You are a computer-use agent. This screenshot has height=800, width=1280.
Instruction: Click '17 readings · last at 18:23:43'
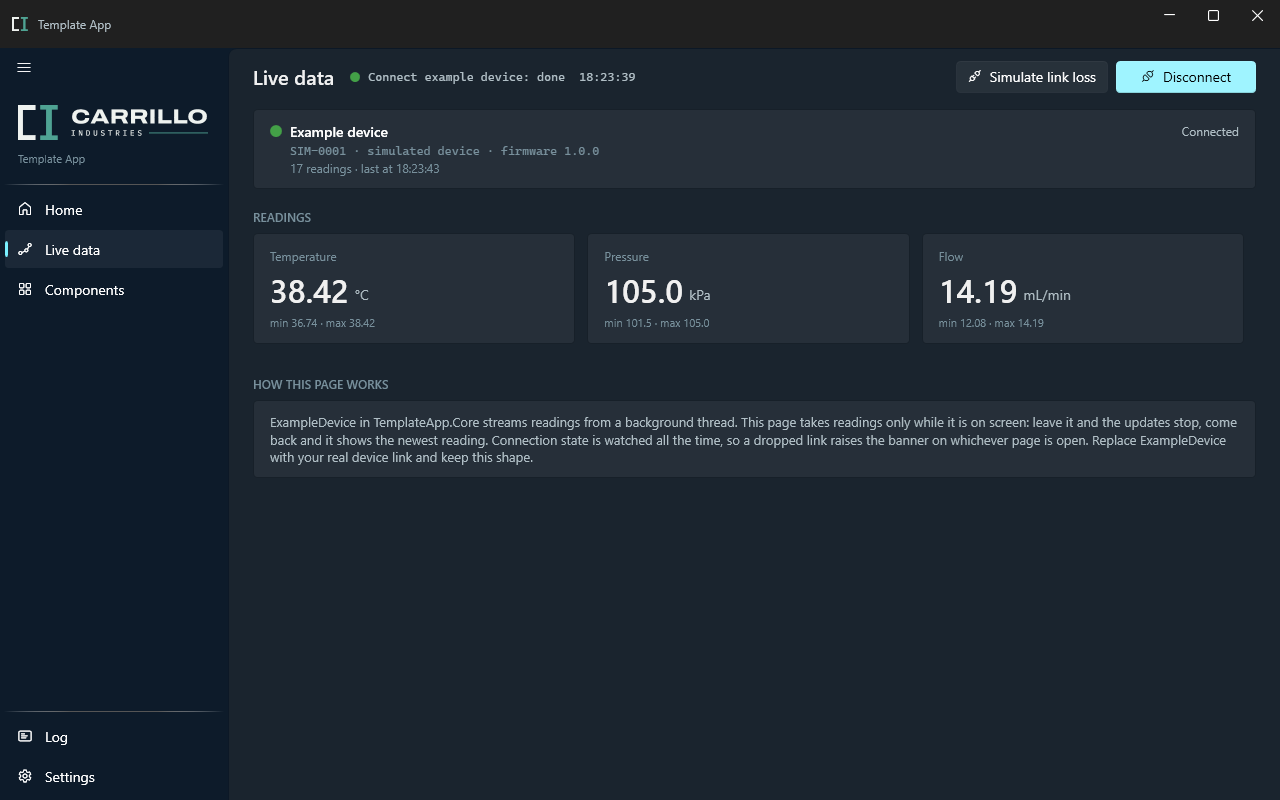tap(365, 169)
